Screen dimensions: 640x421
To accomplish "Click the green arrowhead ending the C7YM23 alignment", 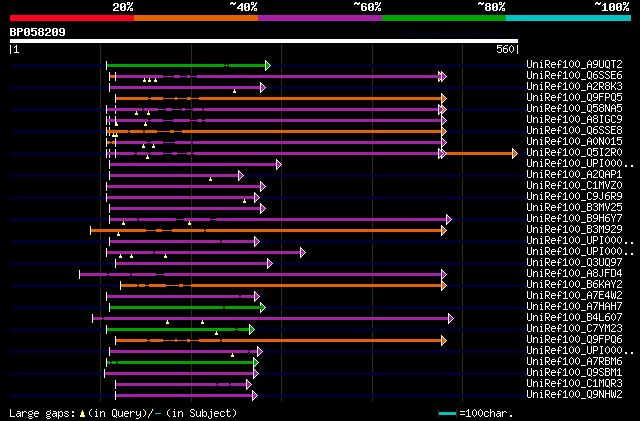I will point(252,330).
